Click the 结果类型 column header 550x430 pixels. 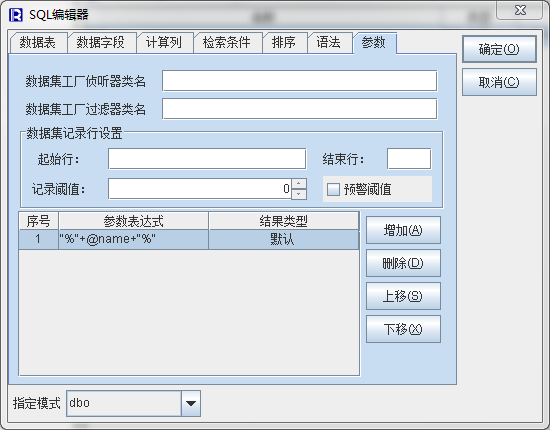pos(283,221)
